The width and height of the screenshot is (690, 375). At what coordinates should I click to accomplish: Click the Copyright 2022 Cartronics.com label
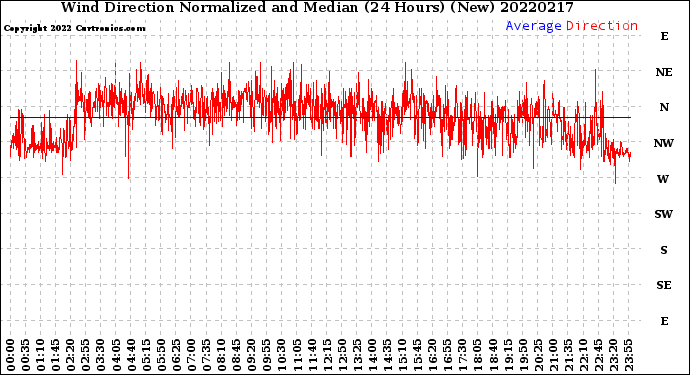(75, 28)
